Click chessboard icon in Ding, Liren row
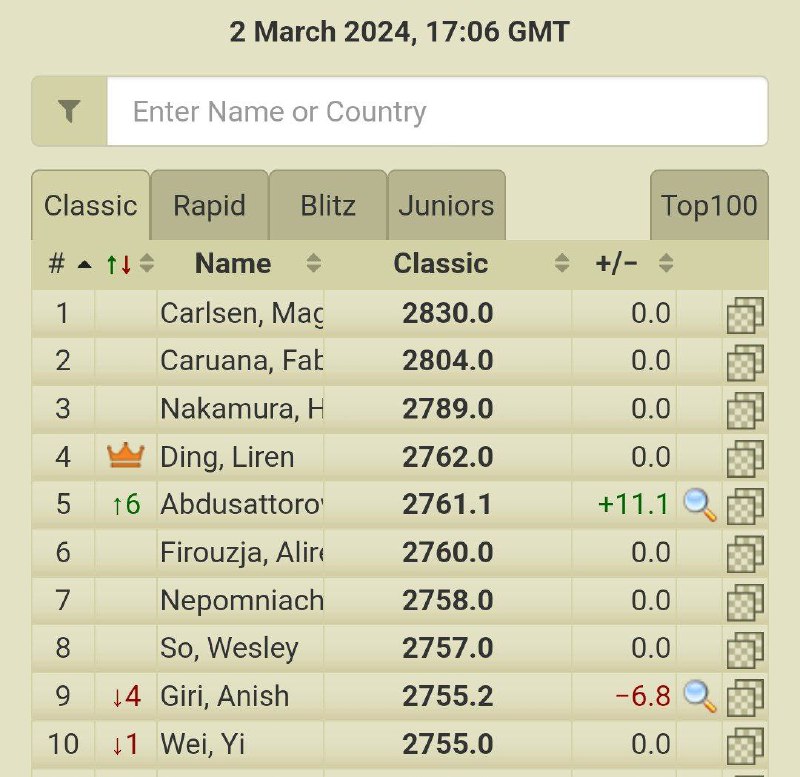Screen dimensions: 800x777 [x=745, y=458]
